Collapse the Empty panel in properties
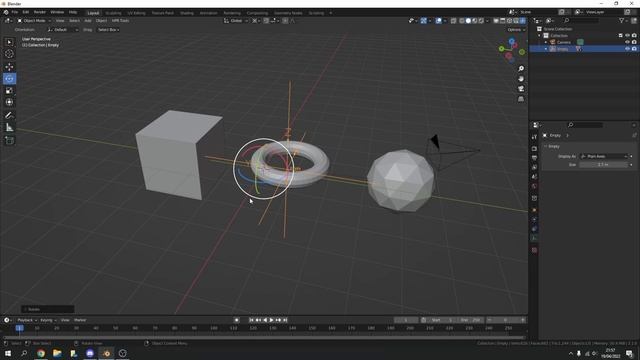 [x=545, y=147]
